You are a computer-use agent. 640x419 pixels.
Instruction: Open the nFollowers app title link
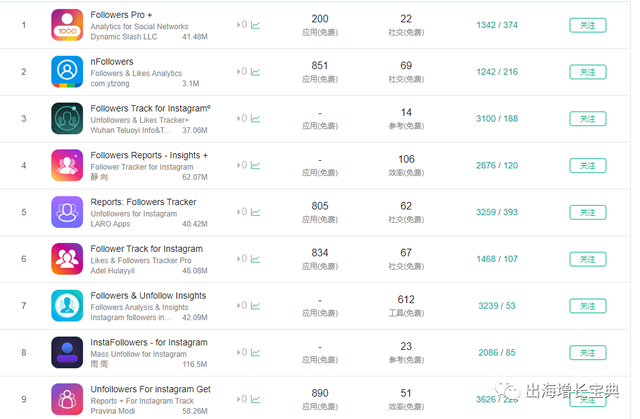112,62
